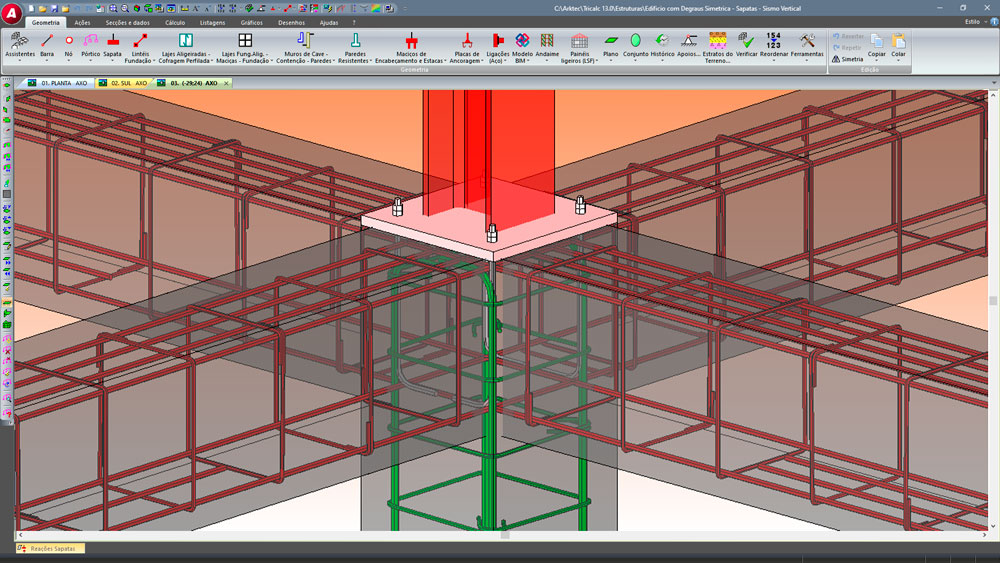Open the Apoios... dialog

click(688, 46)
